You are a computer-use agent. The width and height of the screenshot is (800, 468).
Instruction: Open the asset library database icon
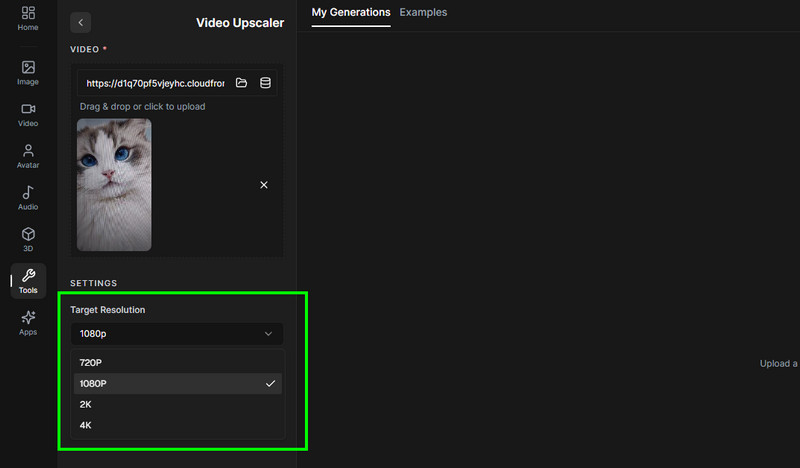point(265,83)
